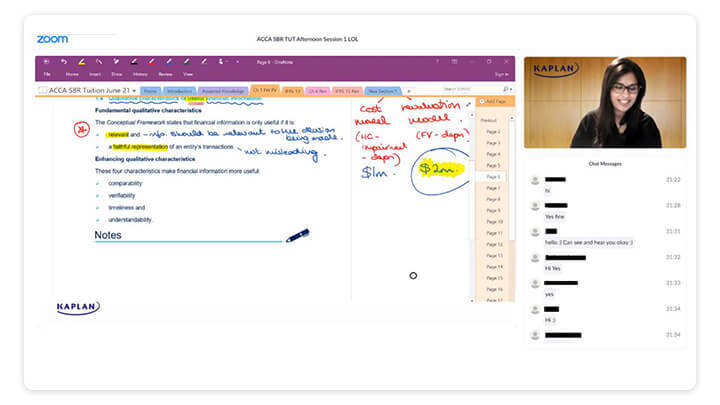Viewport: 720px width, 405px height.
Task: Click the note canvas scroll-down arrow
Action: (x=472, y=300)
